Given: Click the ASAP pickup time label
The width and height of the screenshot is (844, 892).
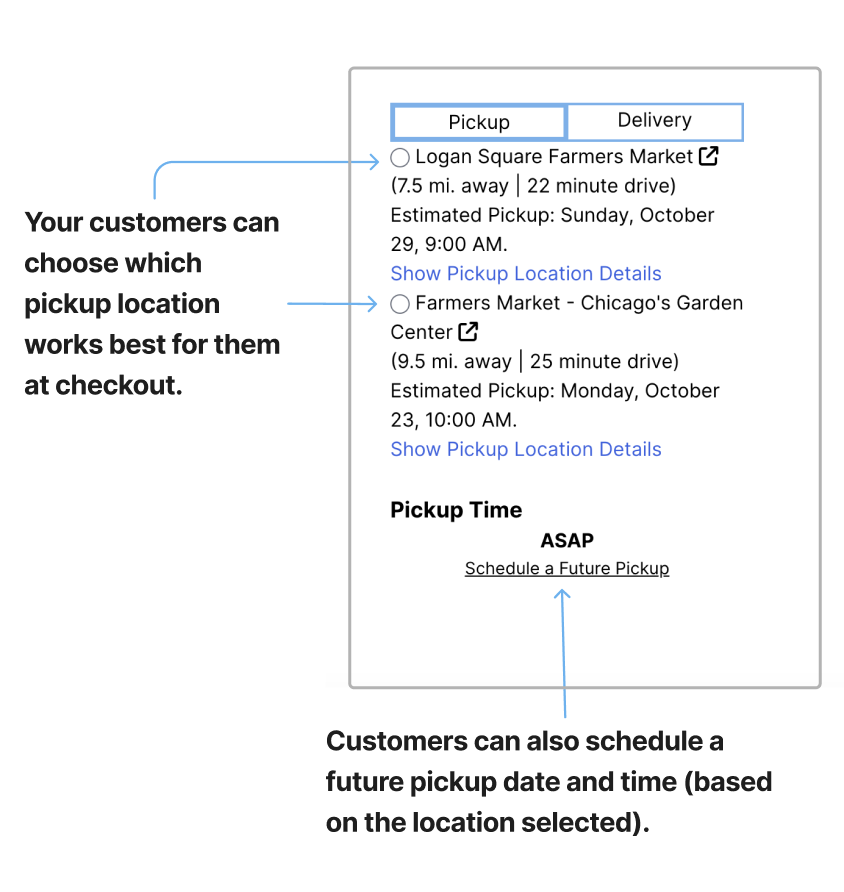Looking at the screenshot, I should (x=567, y=541).
